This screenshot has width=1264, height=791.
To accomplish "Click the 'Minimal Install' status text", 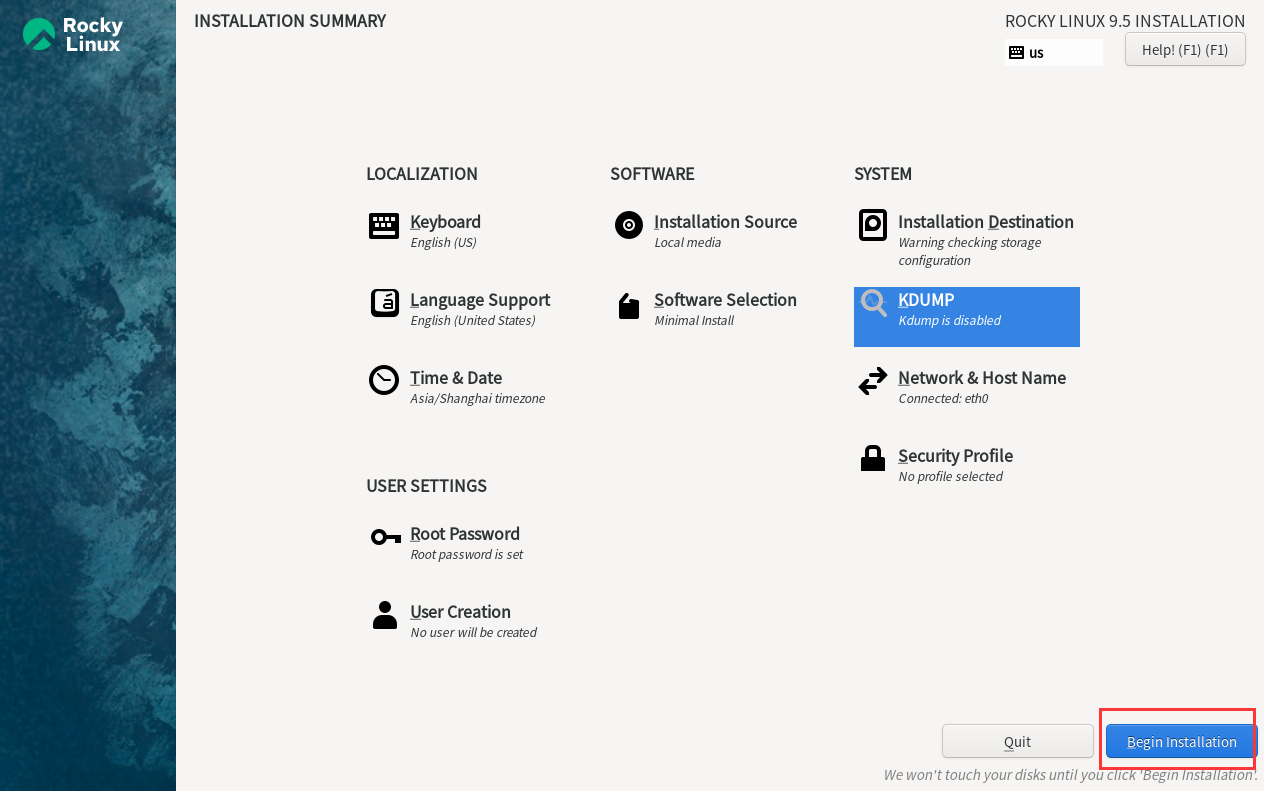I will click(x=694, y=321).
